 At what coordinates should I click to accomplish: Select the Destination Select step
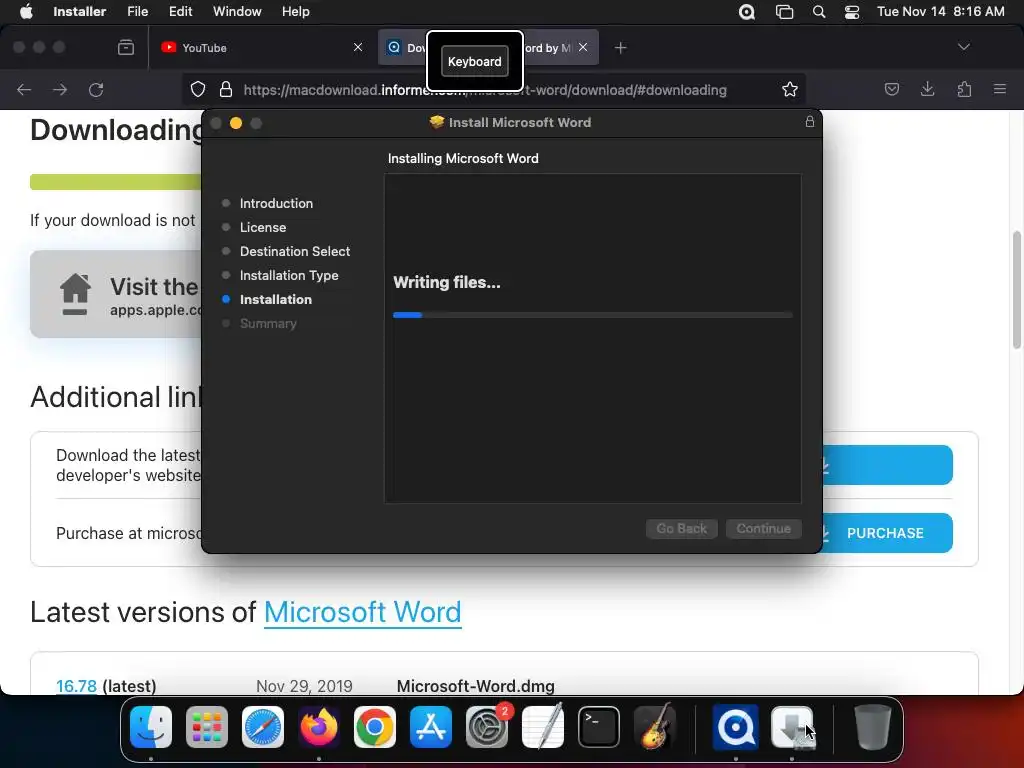[295, 251]
